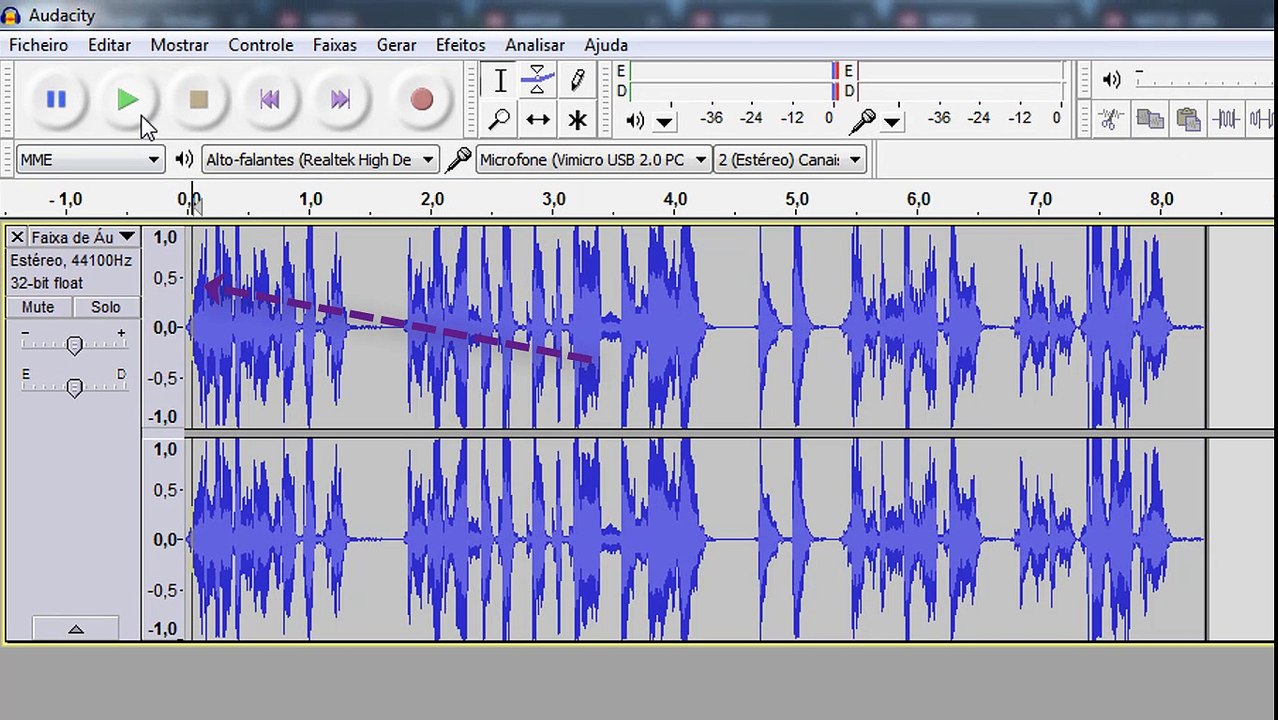1278x720 pixels.
Task: Collapse the track with the bottom arrow button
Action: pos(75,629)
